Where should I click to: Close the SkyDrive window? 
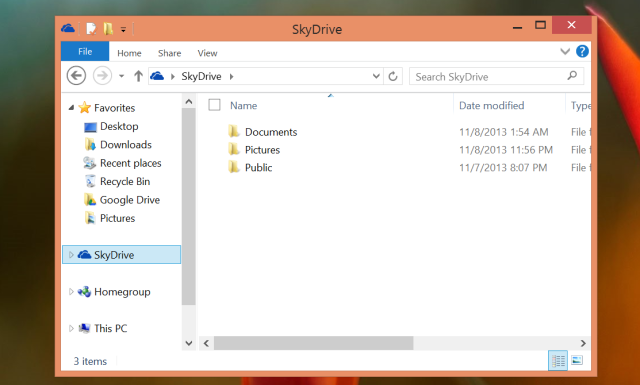(x=571, y=25)
